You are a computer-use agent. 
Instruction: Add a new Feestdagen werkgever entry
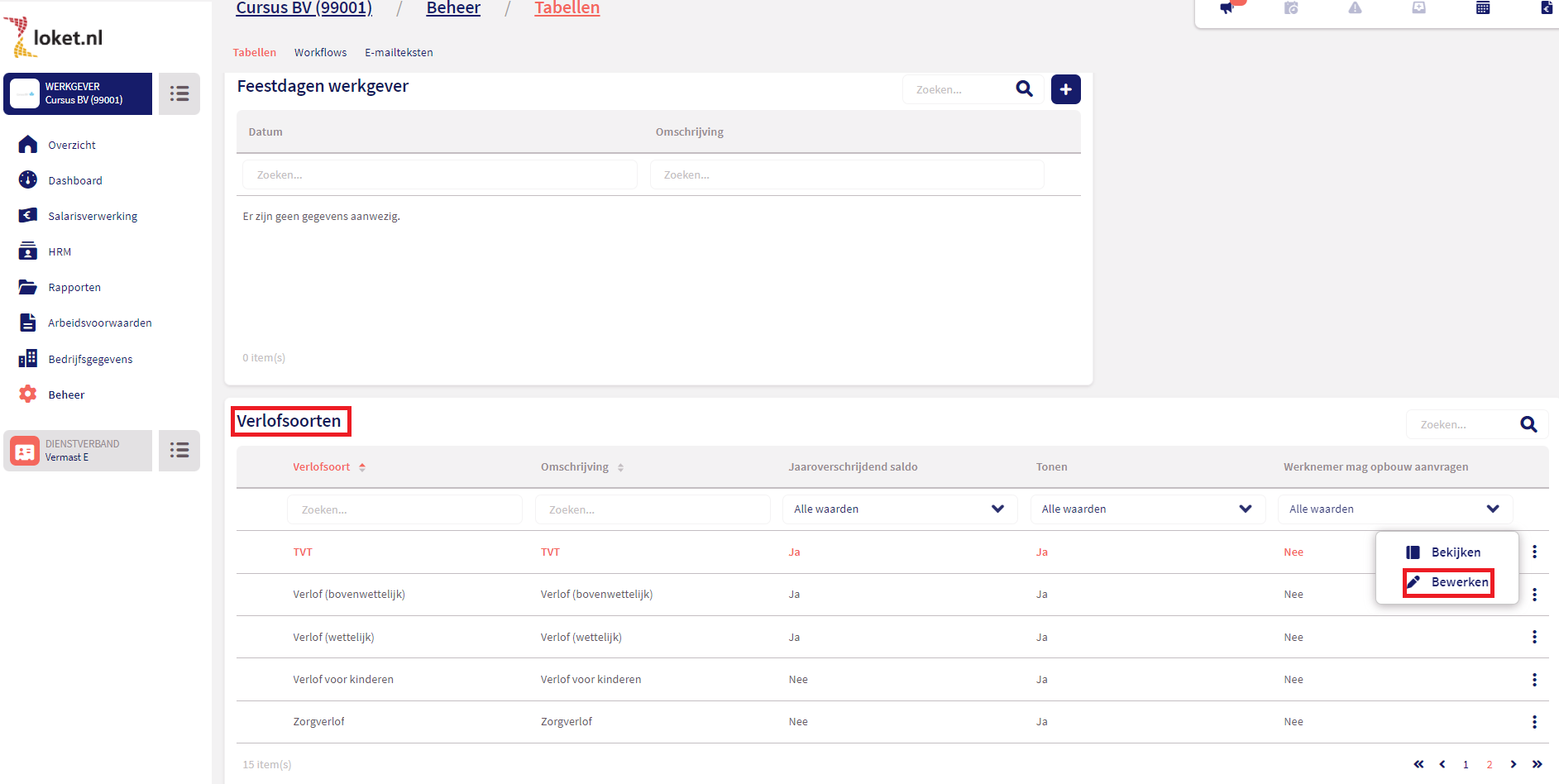pos(1065,89)
